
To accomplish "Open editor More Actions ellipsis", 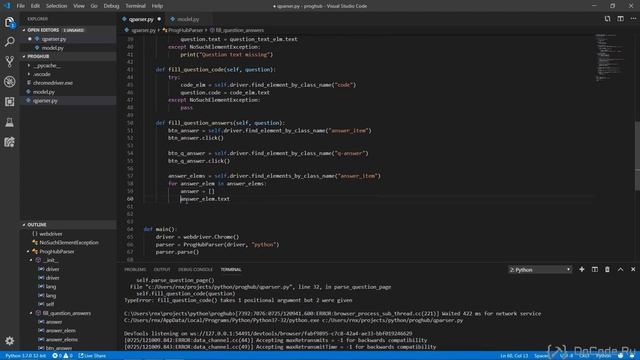I will point(633,19).
